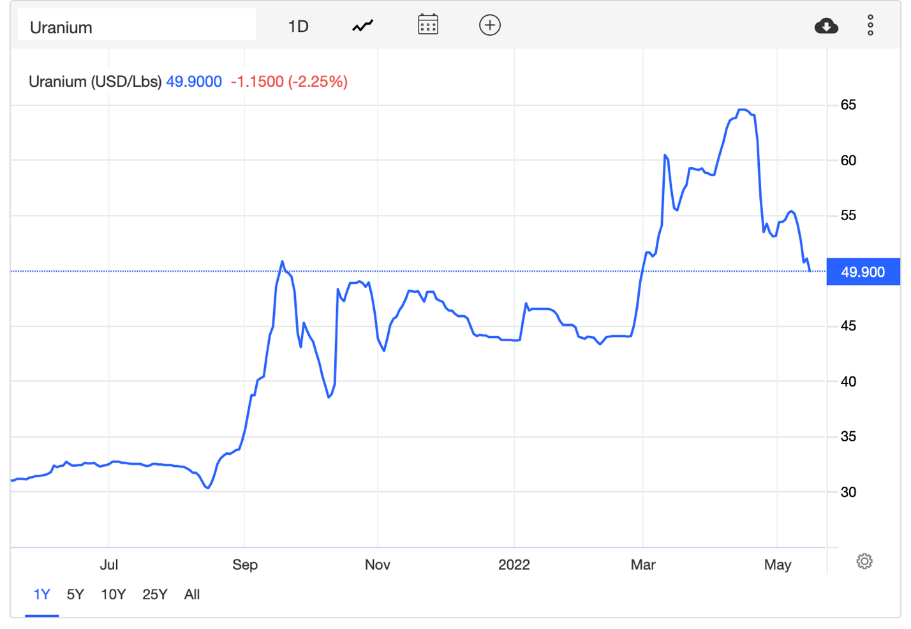
Task: Click the line chart type icon
Action: (362, 26)
